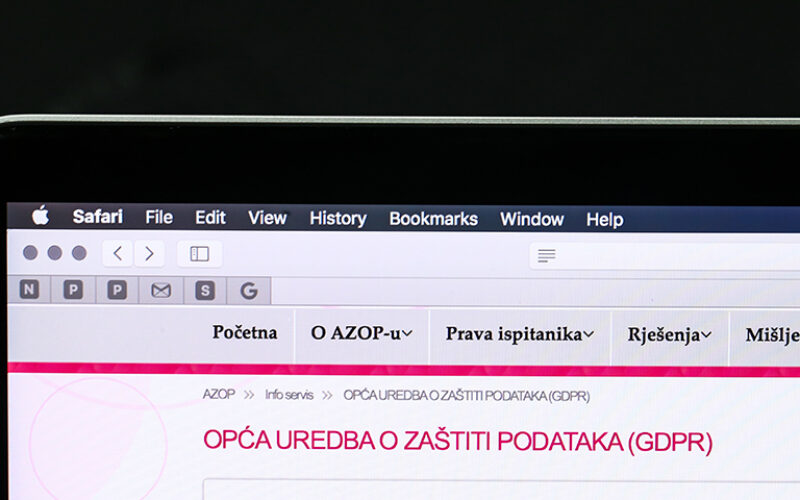Image resolution: width=800 pixels, height=500 pixels.
Task: Expand the Rješenja dropdown menu
Action: pos(669,335)
